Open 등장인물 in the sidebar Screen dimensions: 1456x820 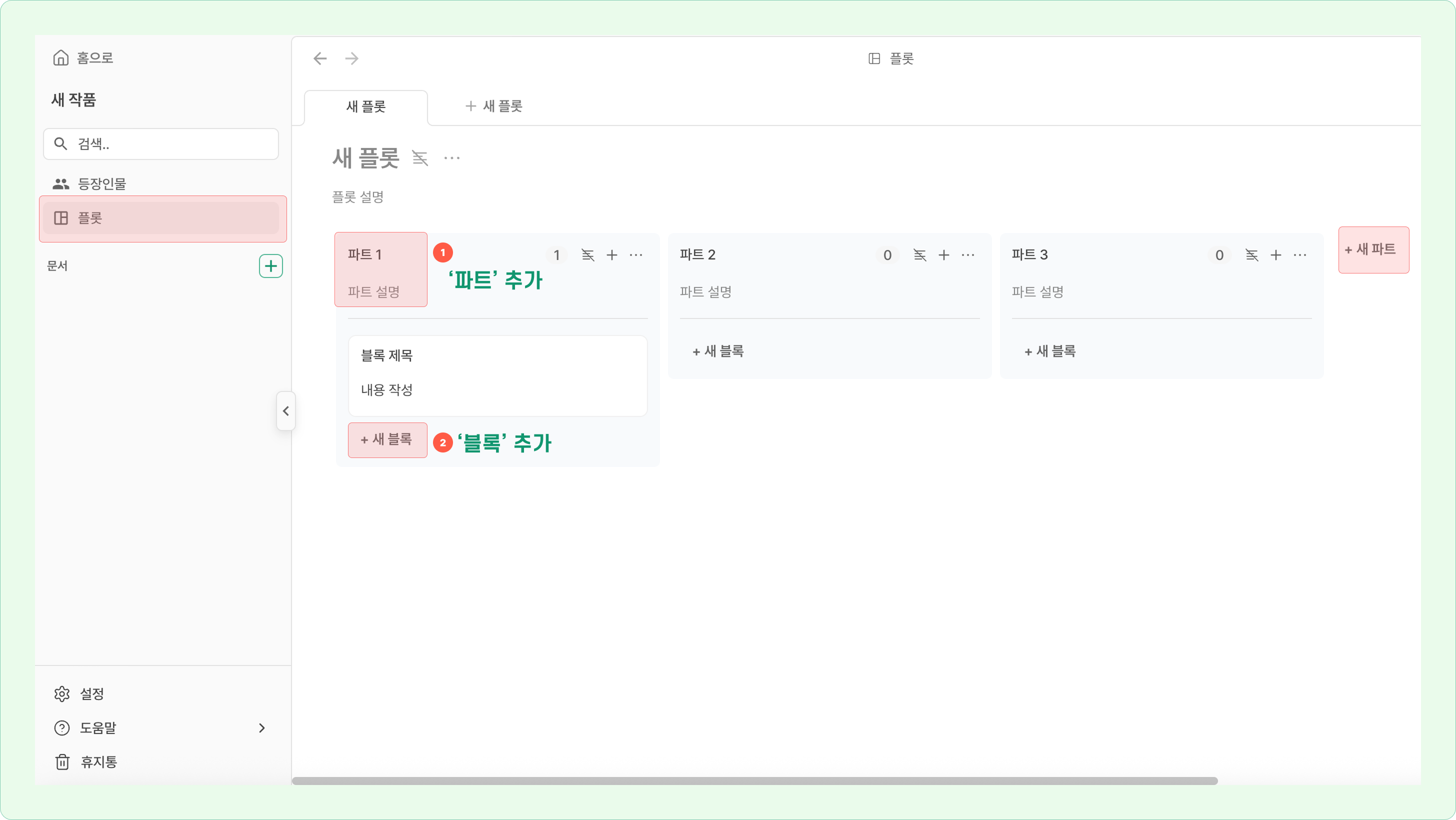161,183
